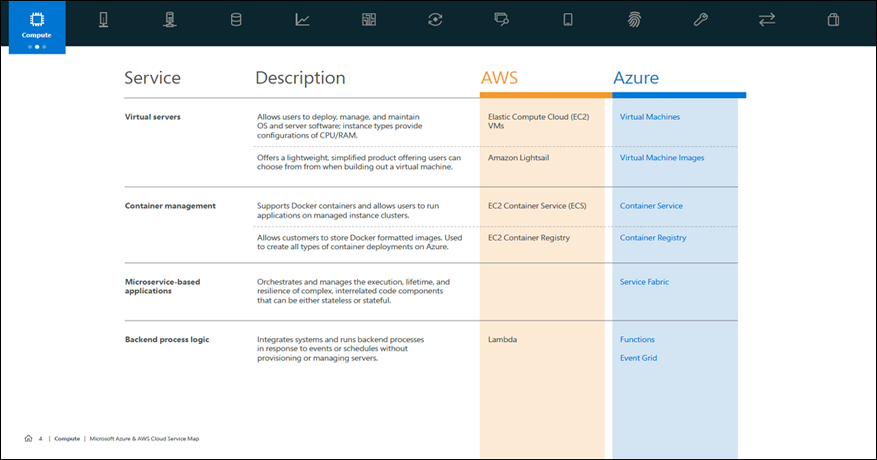Click the Virtual Machine Images link
The width and height of the screenshot is (877, 460).
tap(661, 158)
